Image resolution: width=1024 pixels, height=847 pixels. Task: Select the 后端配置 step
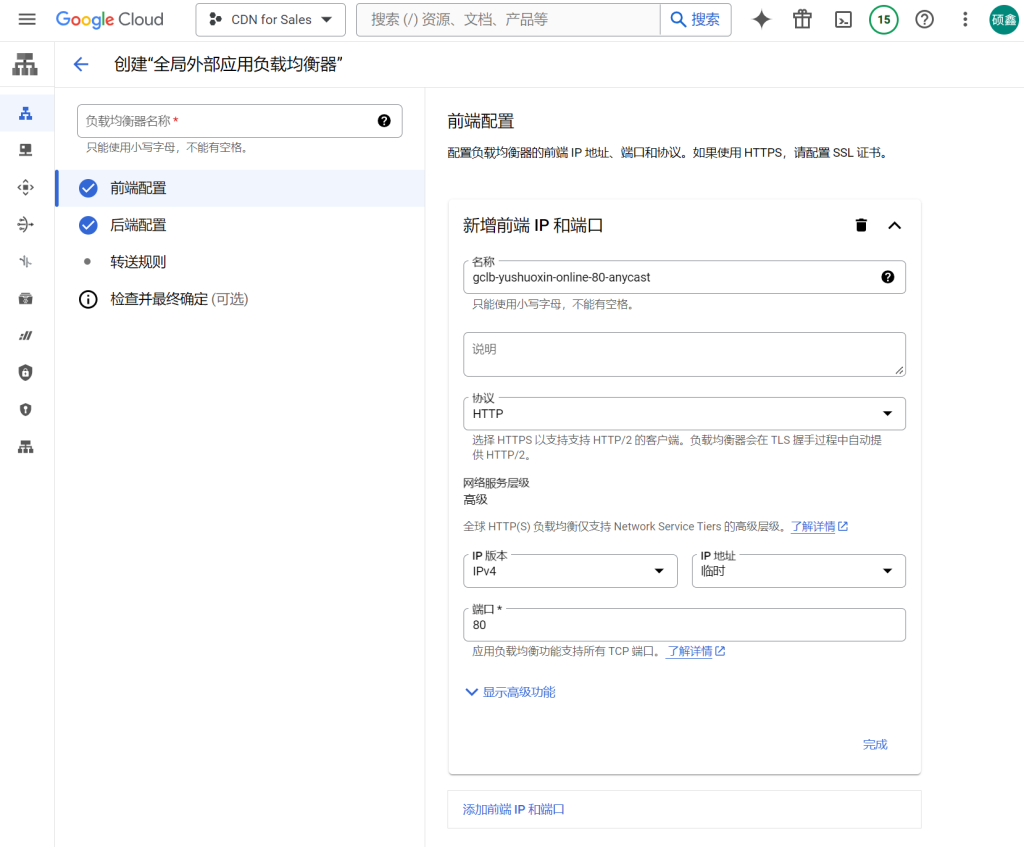[138, 225]
